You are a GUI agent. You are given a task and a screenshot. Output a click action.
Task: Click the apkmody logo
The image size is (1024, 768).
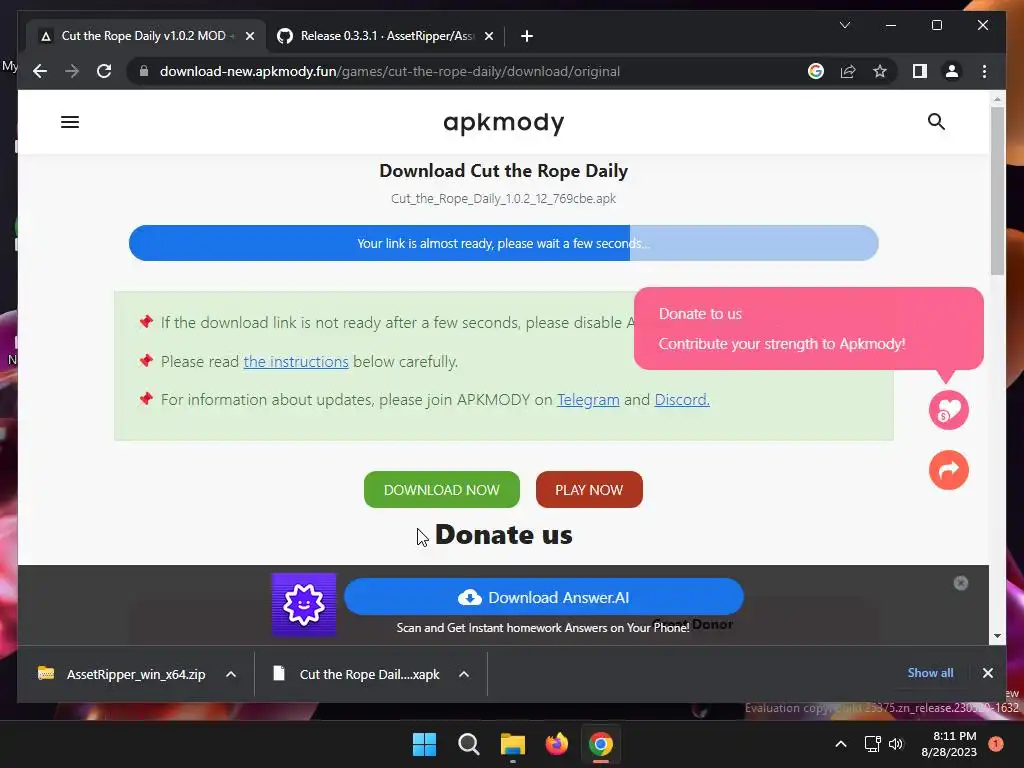[x=504, y=123]
